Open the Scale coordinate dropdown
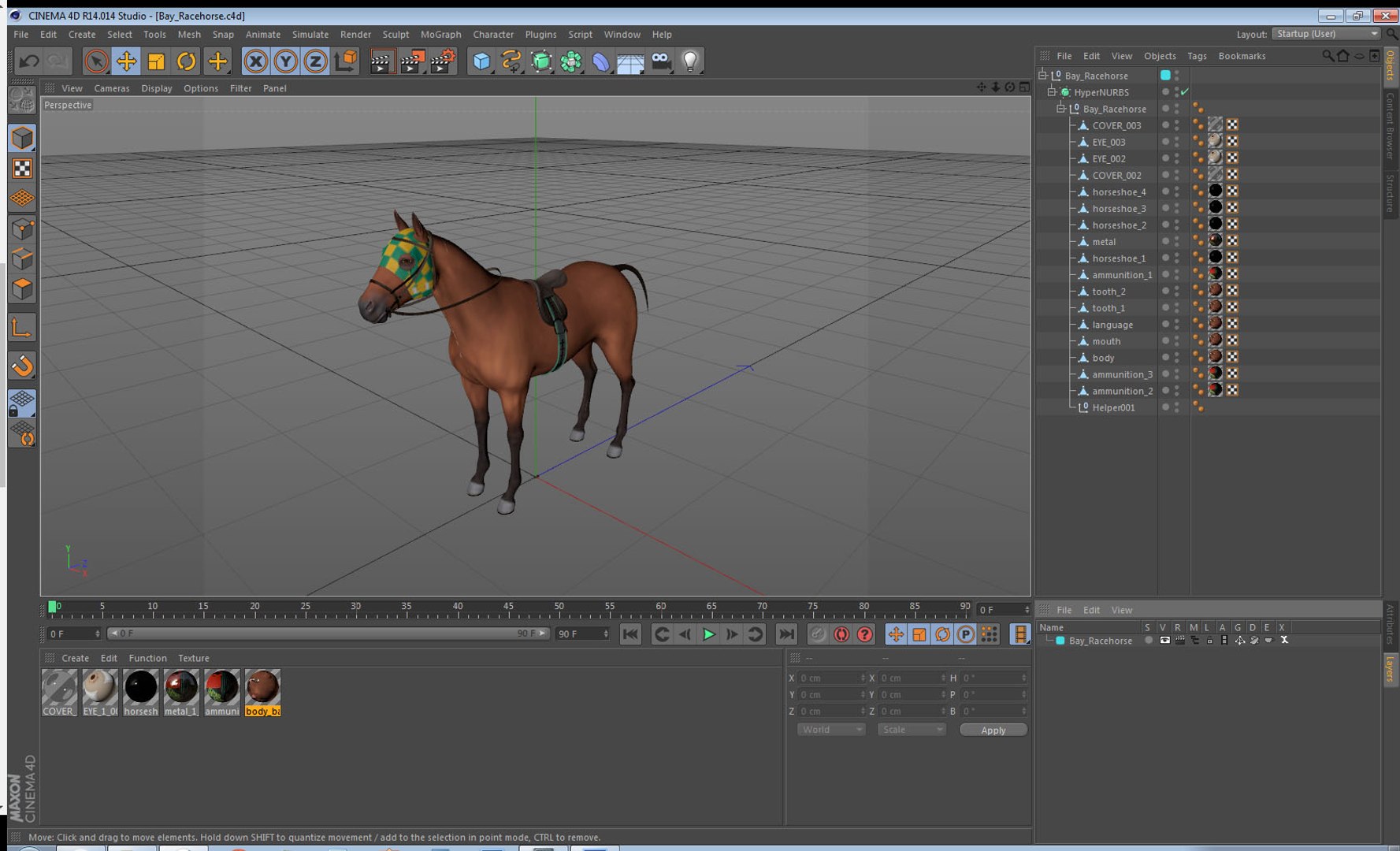 pyautogui.click(x=912, y=730)
